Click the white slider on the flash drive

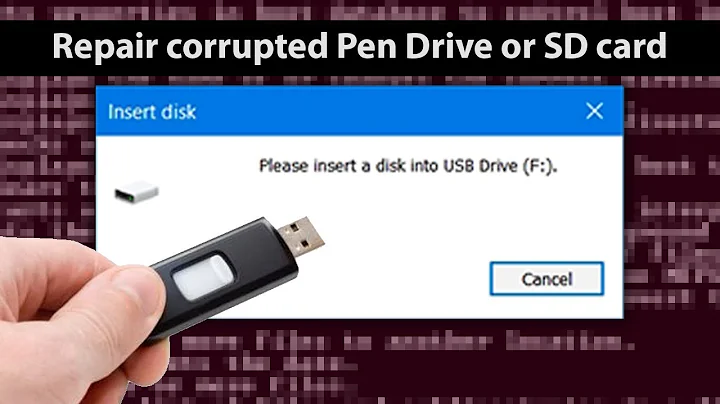[202, 277]
